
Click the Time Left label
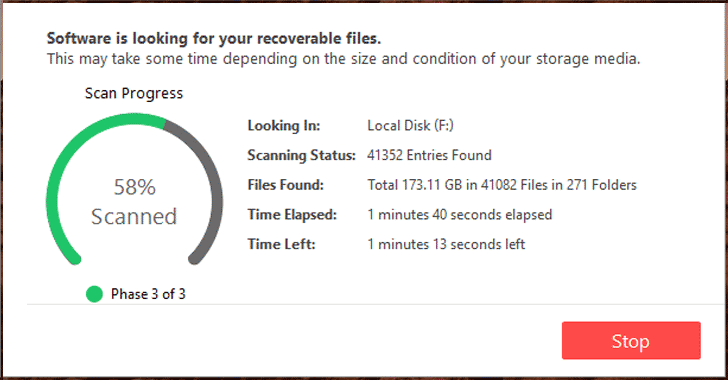click(281, 244)
